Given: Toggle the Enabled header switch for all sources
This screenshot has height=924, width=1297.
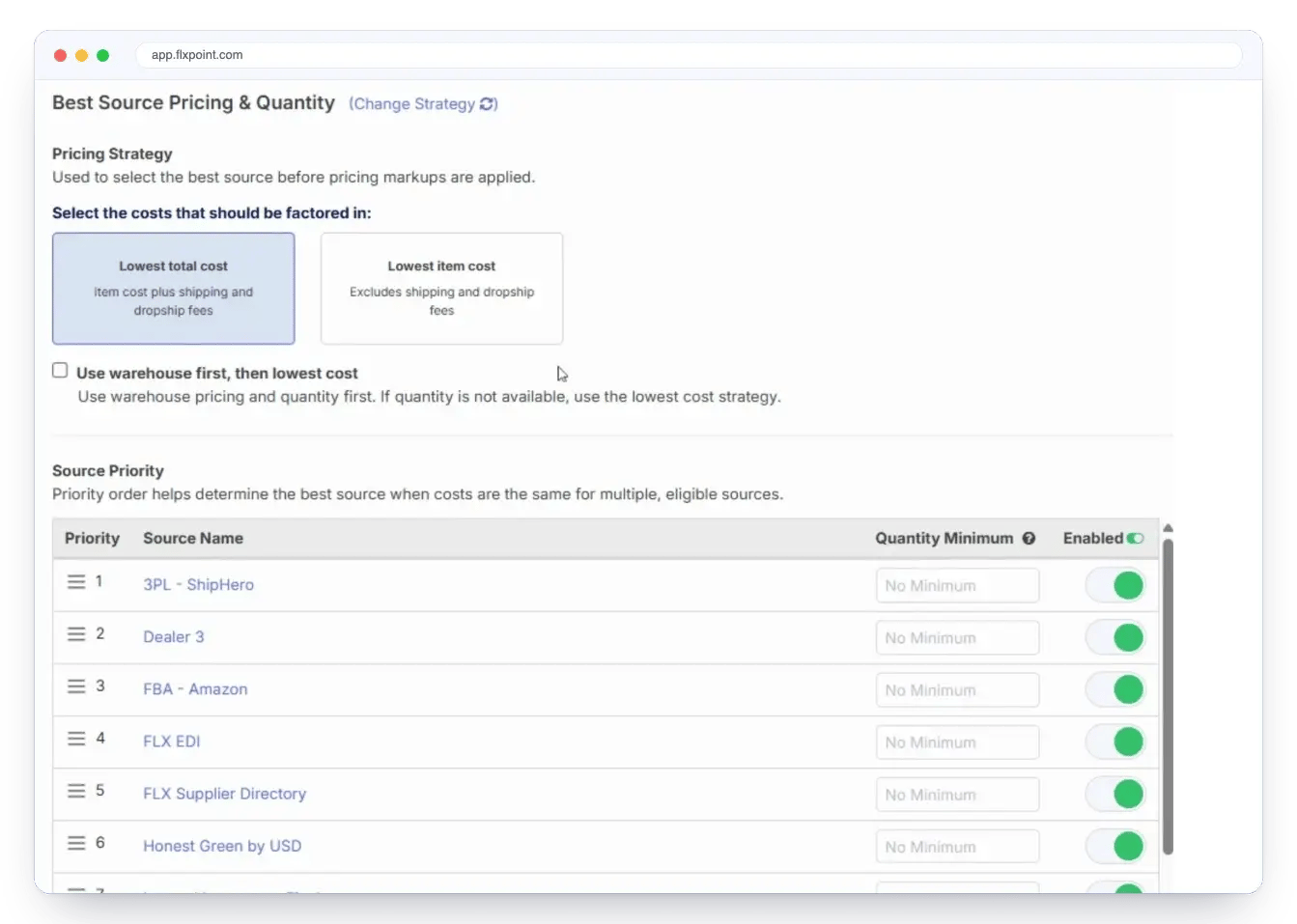Looking at the screenshot, I should click(x=1135, y=539).
